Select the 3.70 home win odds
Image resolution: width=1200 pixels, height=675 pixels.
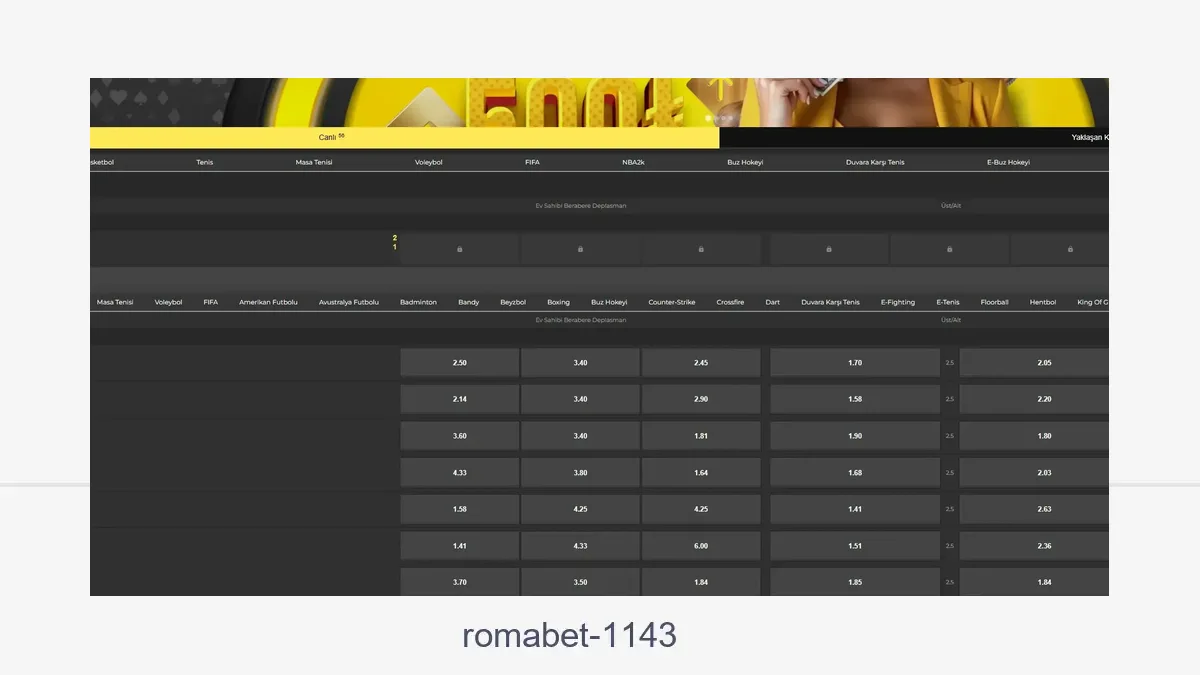click(459, 582)
